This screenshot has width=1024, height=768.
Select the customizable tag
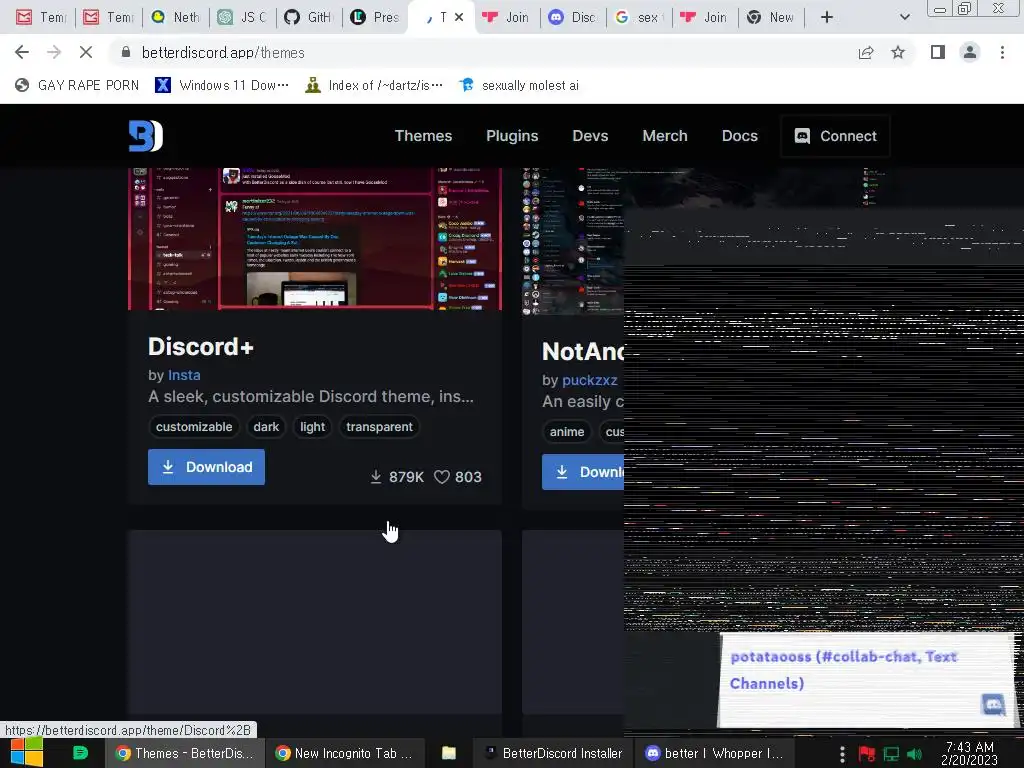click(x=194, y=426)
